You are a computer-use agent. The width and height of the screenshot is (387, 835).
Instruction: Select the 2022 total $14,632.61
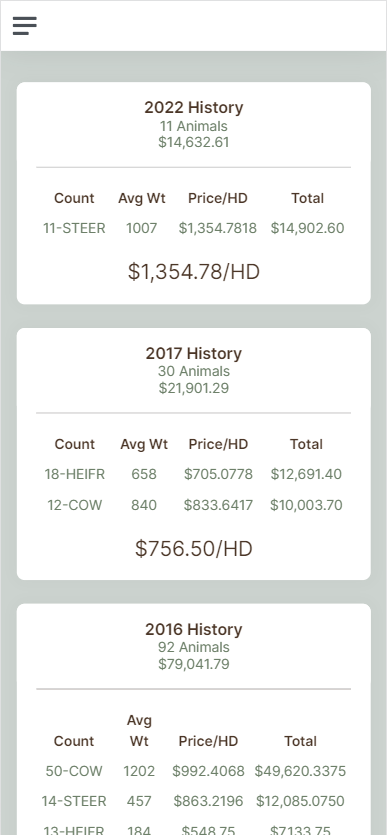[194, 142]
